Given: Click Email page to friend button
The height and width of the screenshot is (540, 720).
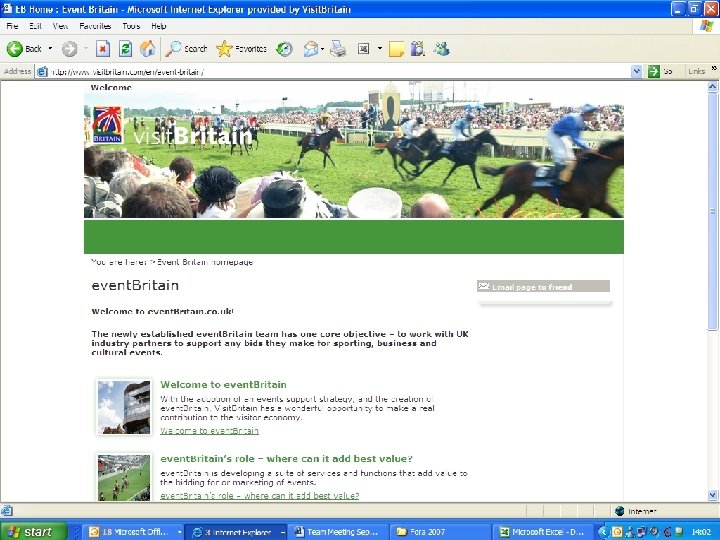Looking at the screenshot, I should pos(544,287).
